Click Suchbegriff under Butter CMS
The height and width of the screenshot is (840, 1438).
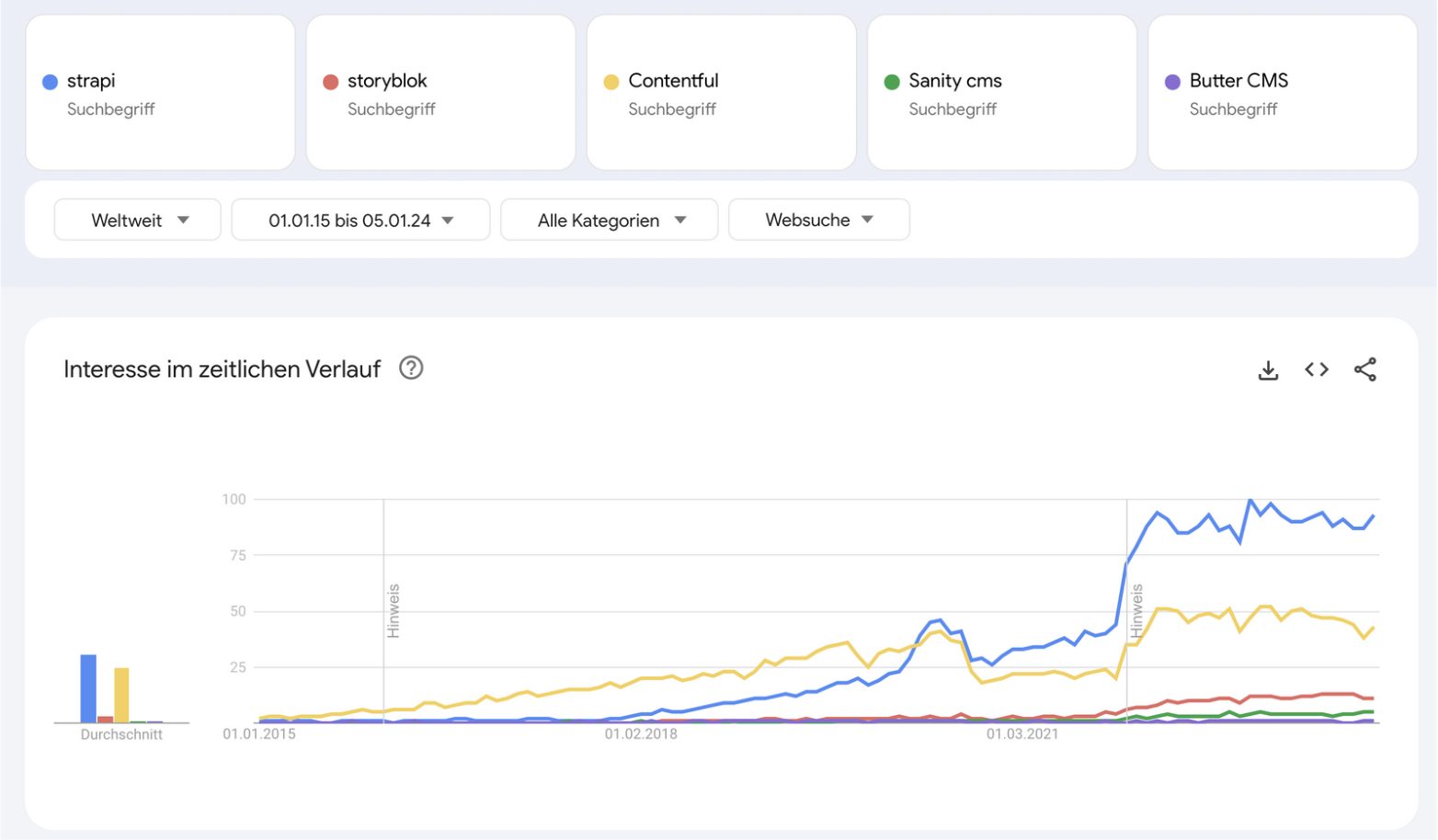(x=1233, y=109)
